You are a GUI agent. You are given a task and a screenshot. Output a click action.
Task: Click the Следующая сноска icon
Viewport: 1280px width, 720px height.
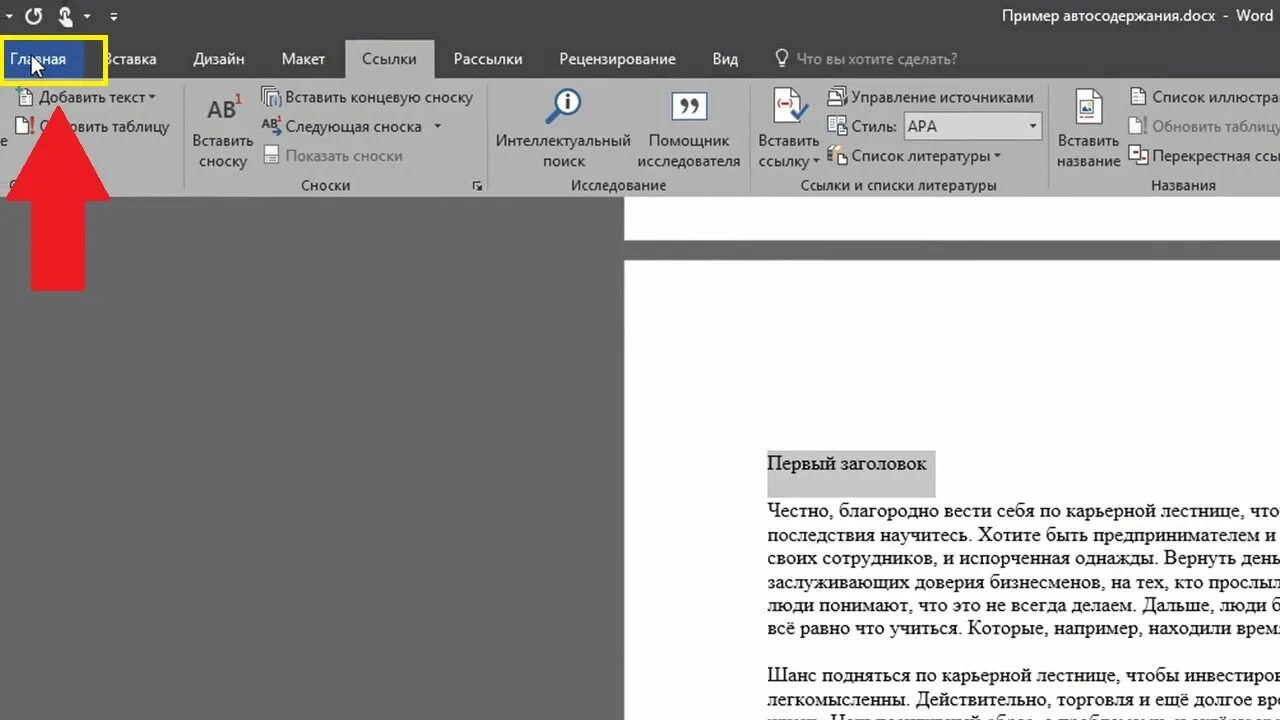pyautogui.click(x=271, y=126)
